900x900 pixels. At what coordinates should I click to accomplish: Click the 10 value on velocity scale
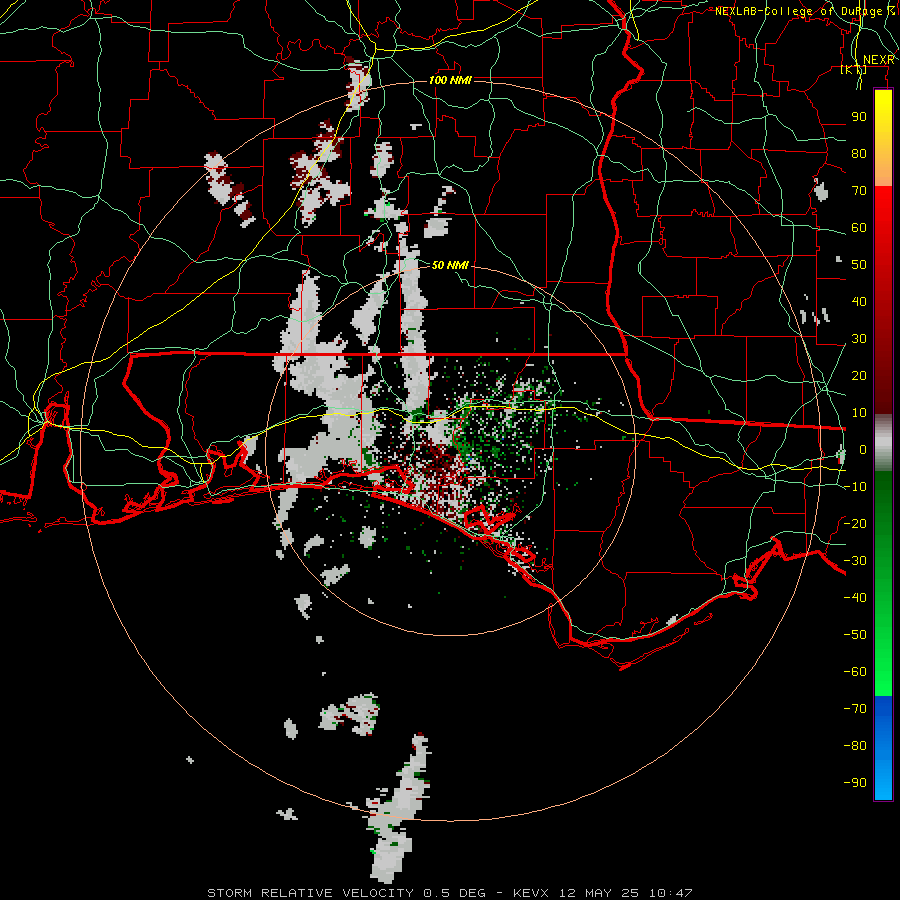point(859,413)
